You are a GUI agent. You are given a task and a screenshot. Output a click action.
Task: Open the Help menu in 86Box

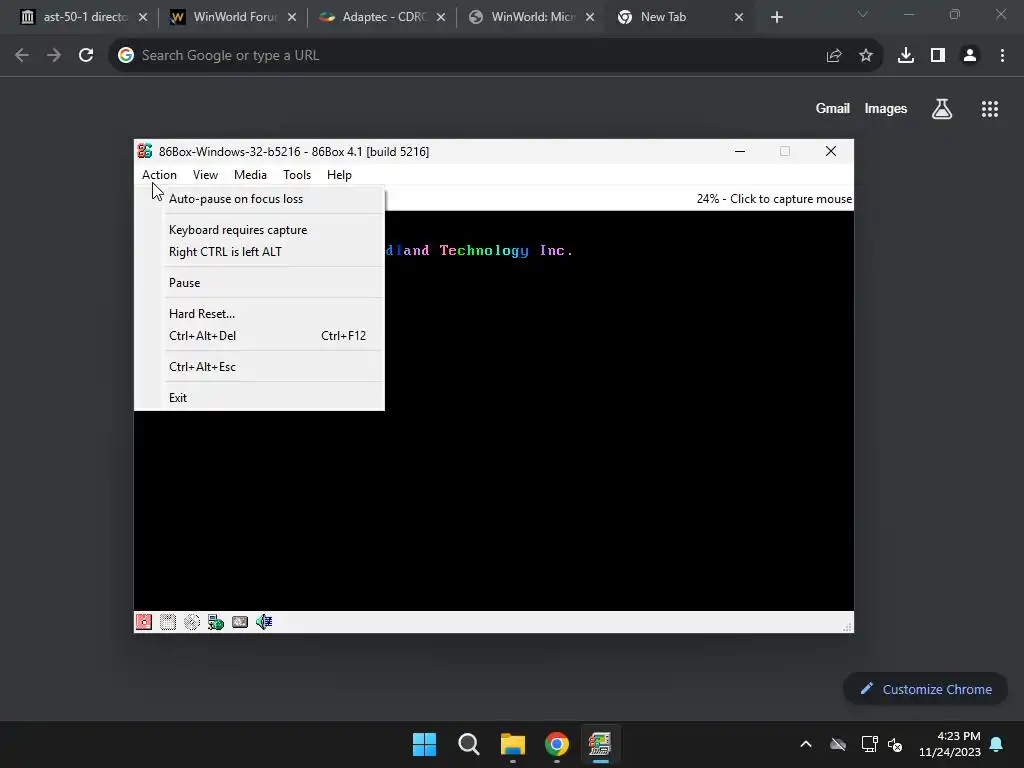tap(339, 175)
